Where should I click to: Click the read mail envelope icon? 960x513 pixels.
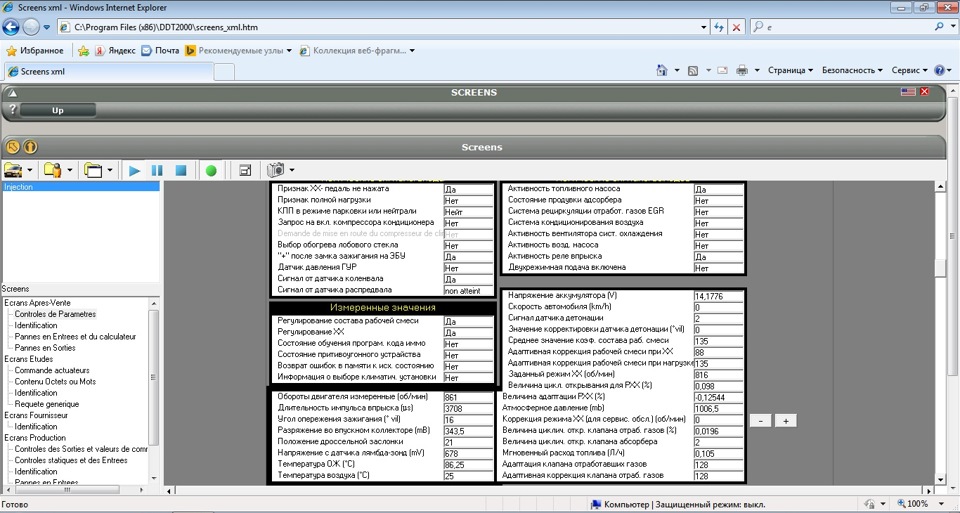coord(722,70)
